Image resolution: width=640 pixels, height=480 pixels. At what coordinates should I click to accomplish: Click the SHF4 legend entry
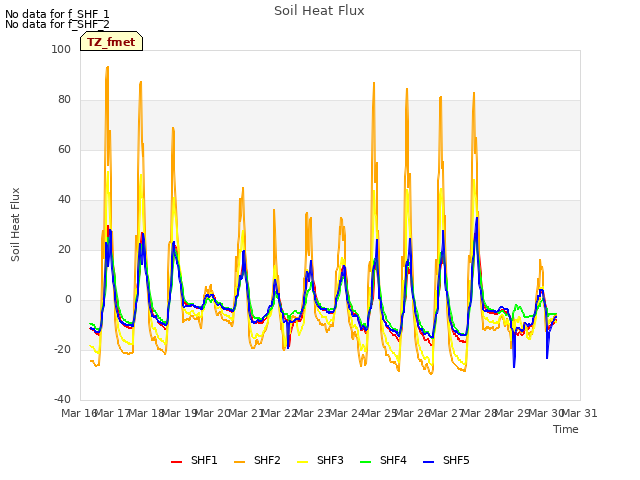383,461
